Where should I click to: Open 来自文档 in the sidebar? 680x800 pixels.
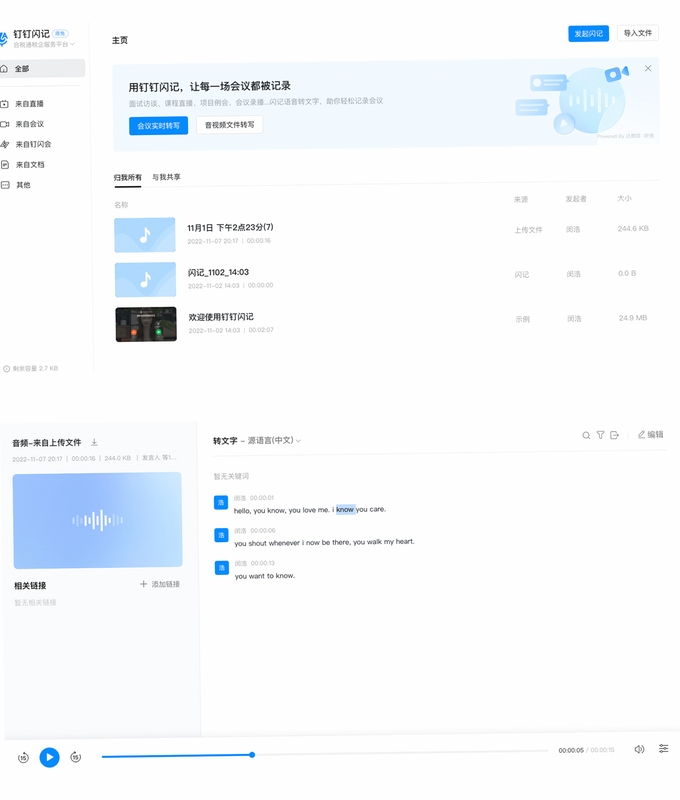tap(30, 165)
